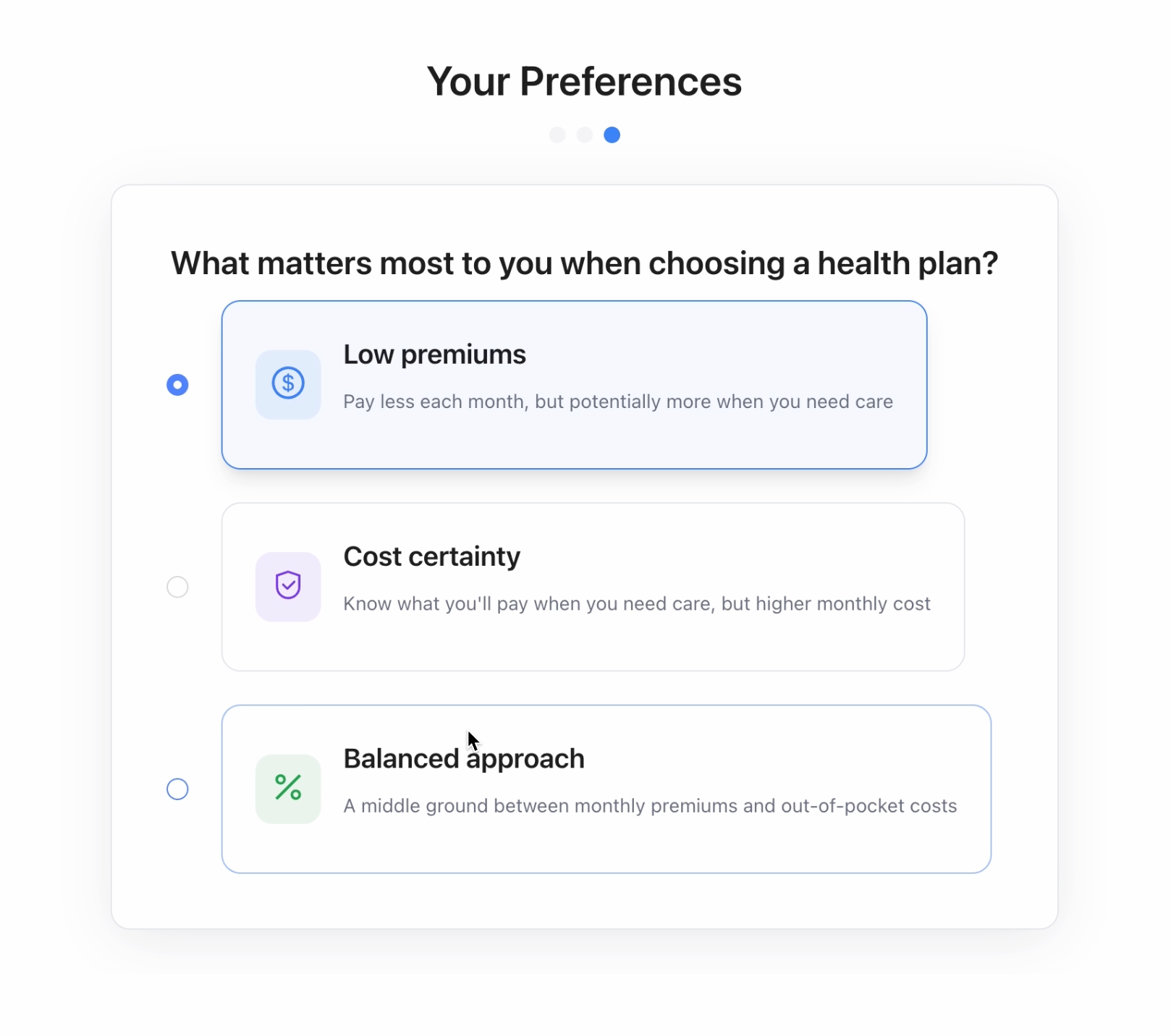This screenshot has height=1036, width=1171.
Task: Click the "Cost certainty" option title
Action: (x=431, y=556)
